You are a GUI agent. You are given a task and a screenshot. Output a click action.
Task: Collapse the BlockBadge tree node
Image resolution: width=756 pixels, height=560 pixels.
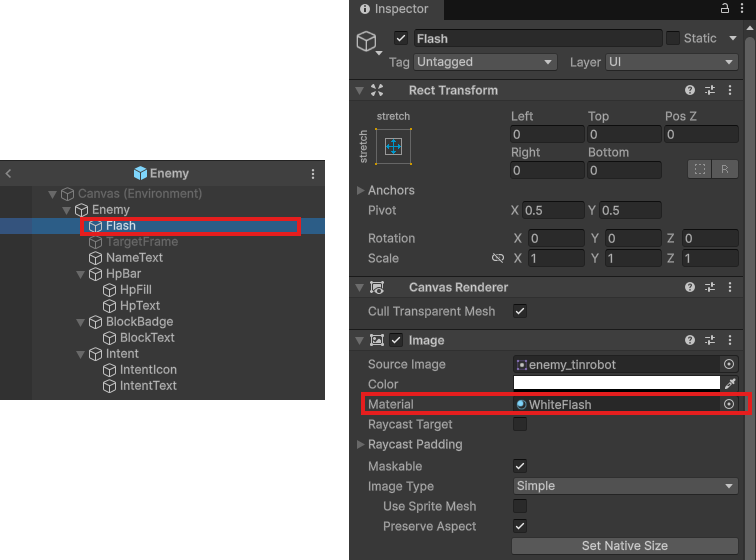(81, 322)
